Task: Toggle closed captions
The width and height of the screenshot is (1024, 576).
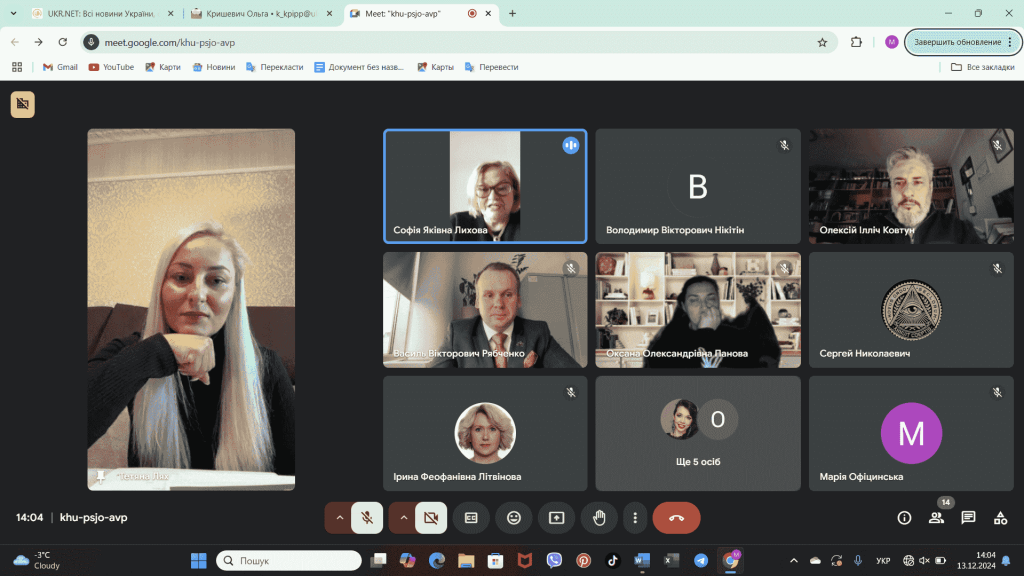Action: coord(471,518)
